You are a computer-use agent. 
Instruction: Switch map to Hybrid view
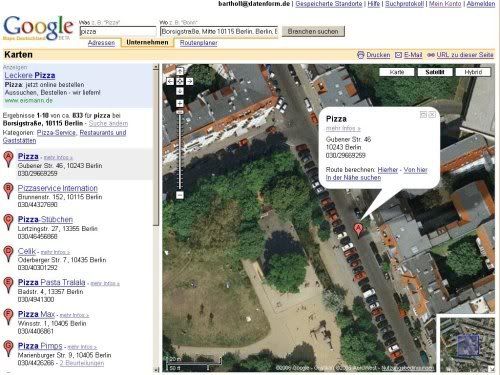tap(473, 72)
